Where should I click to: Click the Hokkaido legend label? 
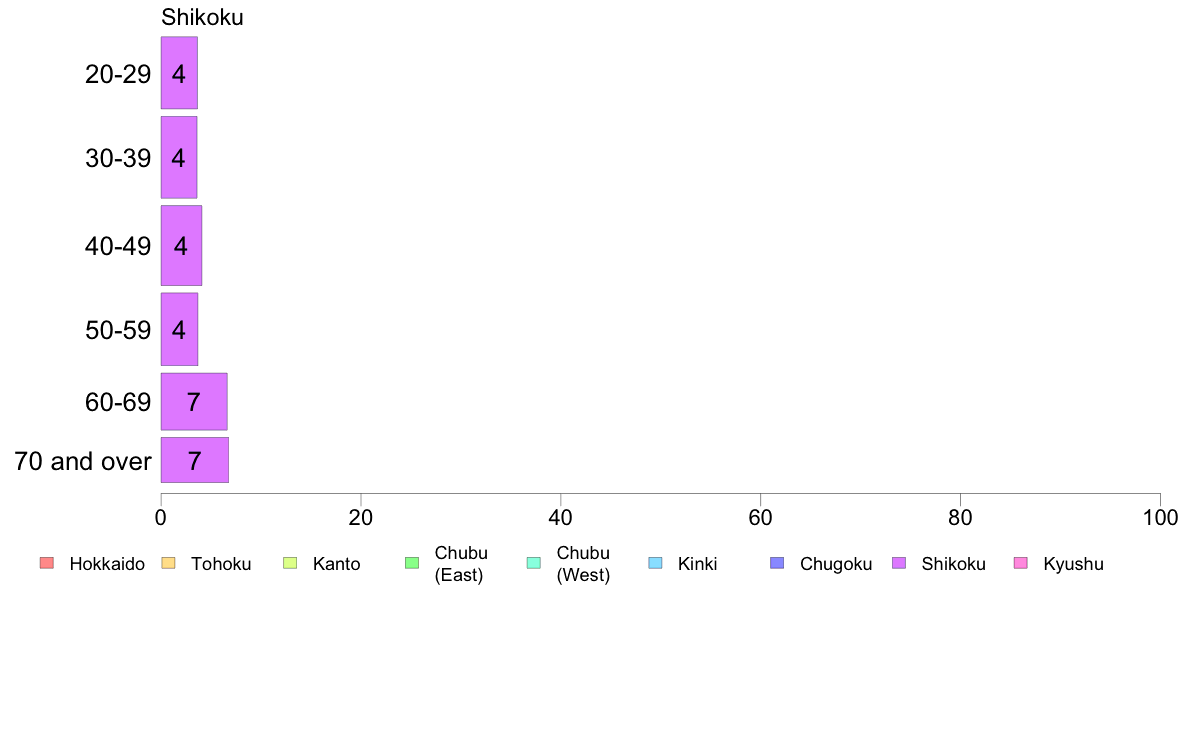pos(107,564)
